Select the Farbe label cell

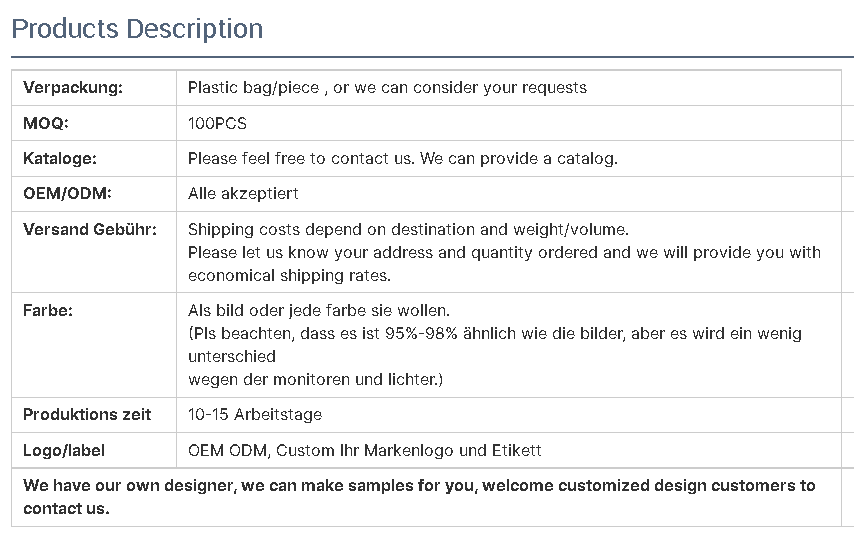pos(94,345)
